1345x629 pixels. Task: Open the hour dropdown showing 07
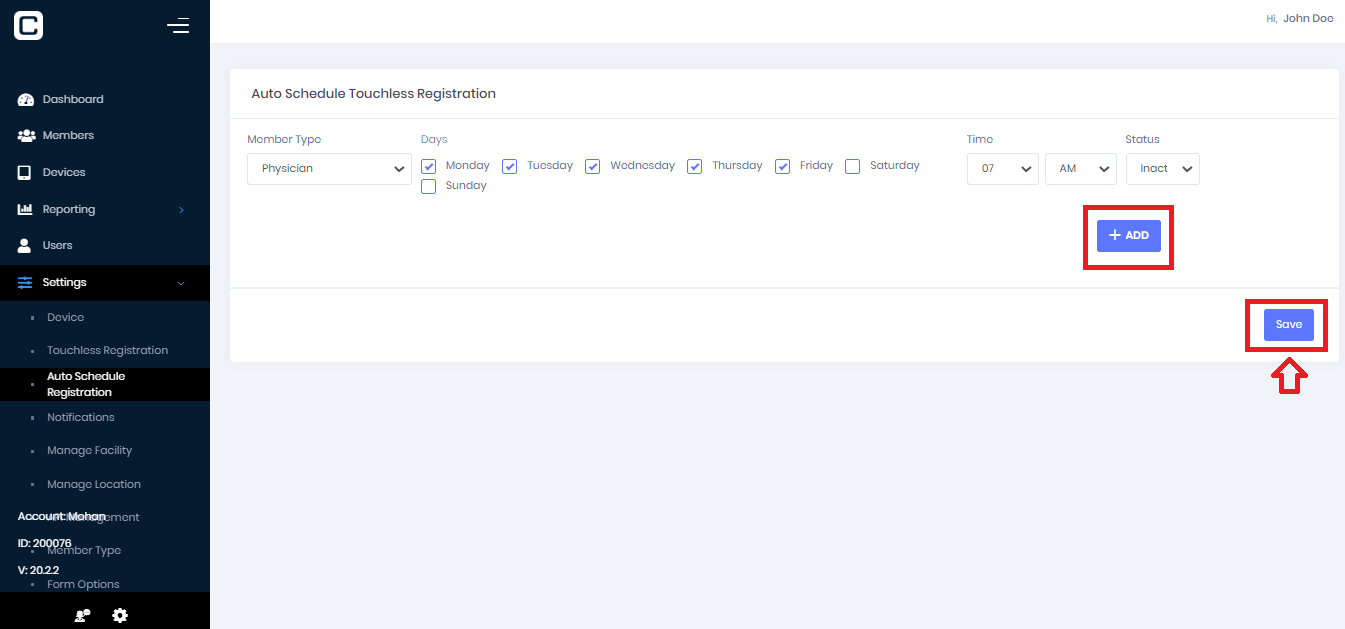pyautogui.click(x=1003, y=169)
